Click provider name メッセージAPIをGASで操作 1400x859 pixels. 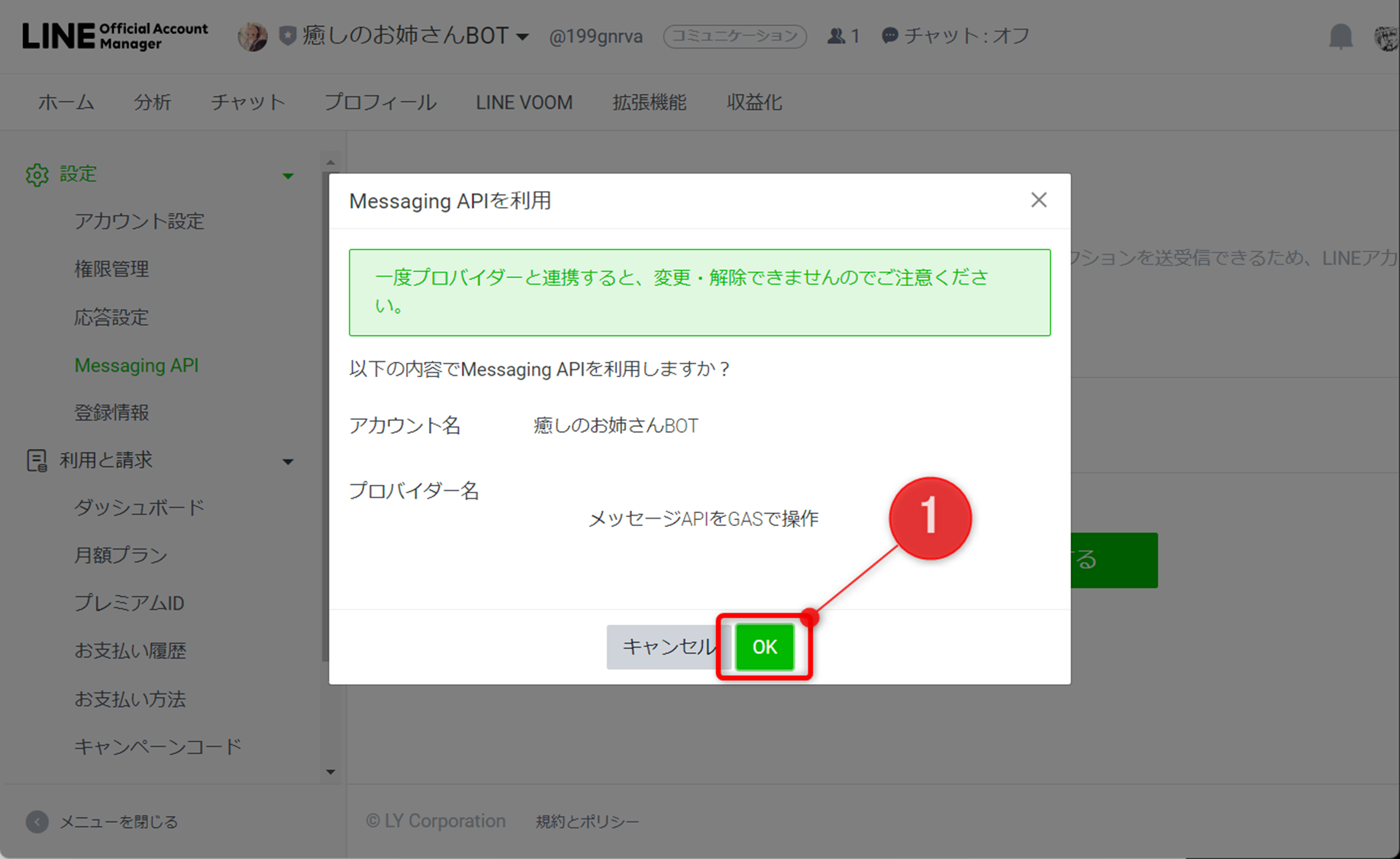pos(703,519)
